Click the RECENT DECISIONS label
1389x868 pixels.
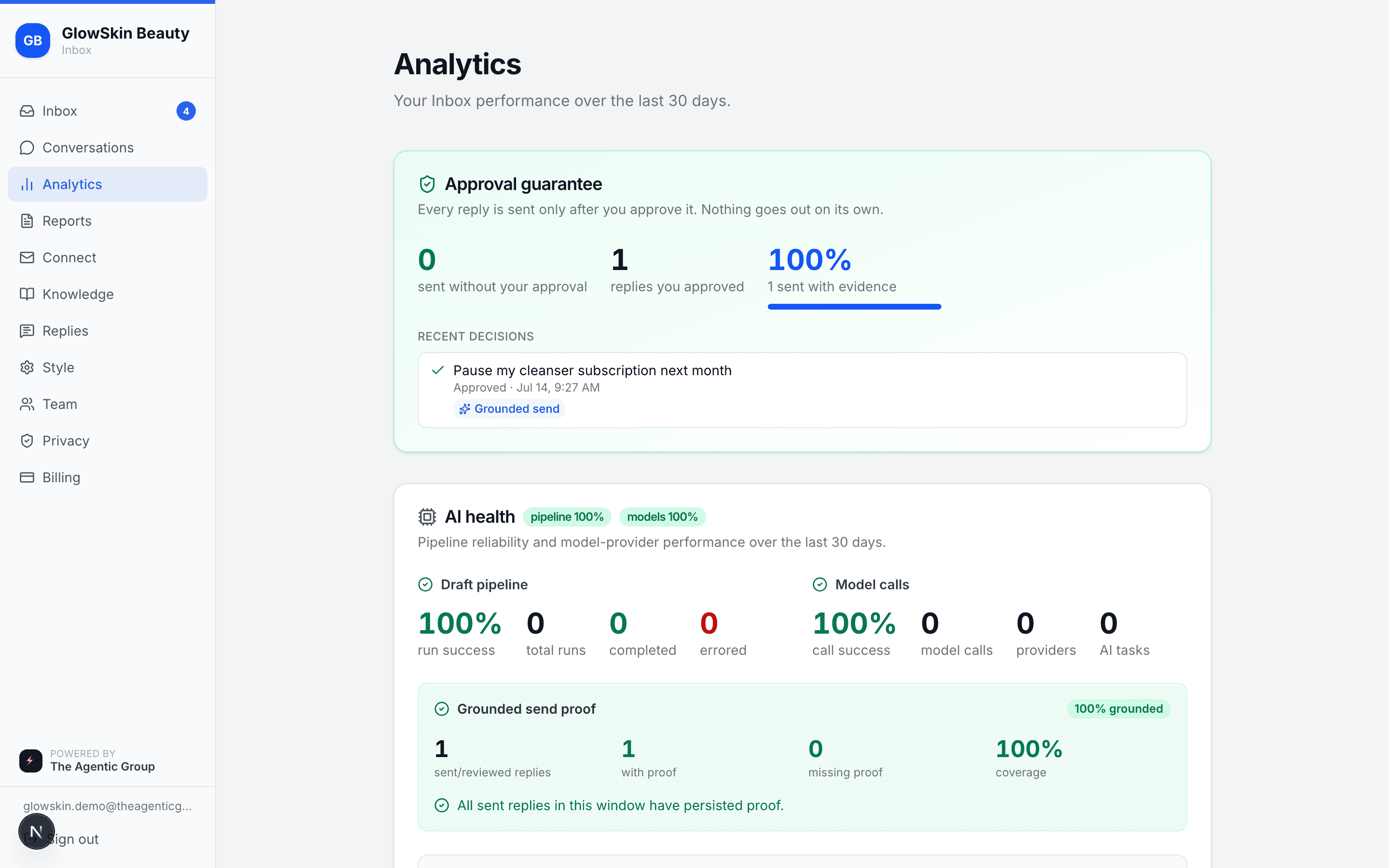(475, 337)
